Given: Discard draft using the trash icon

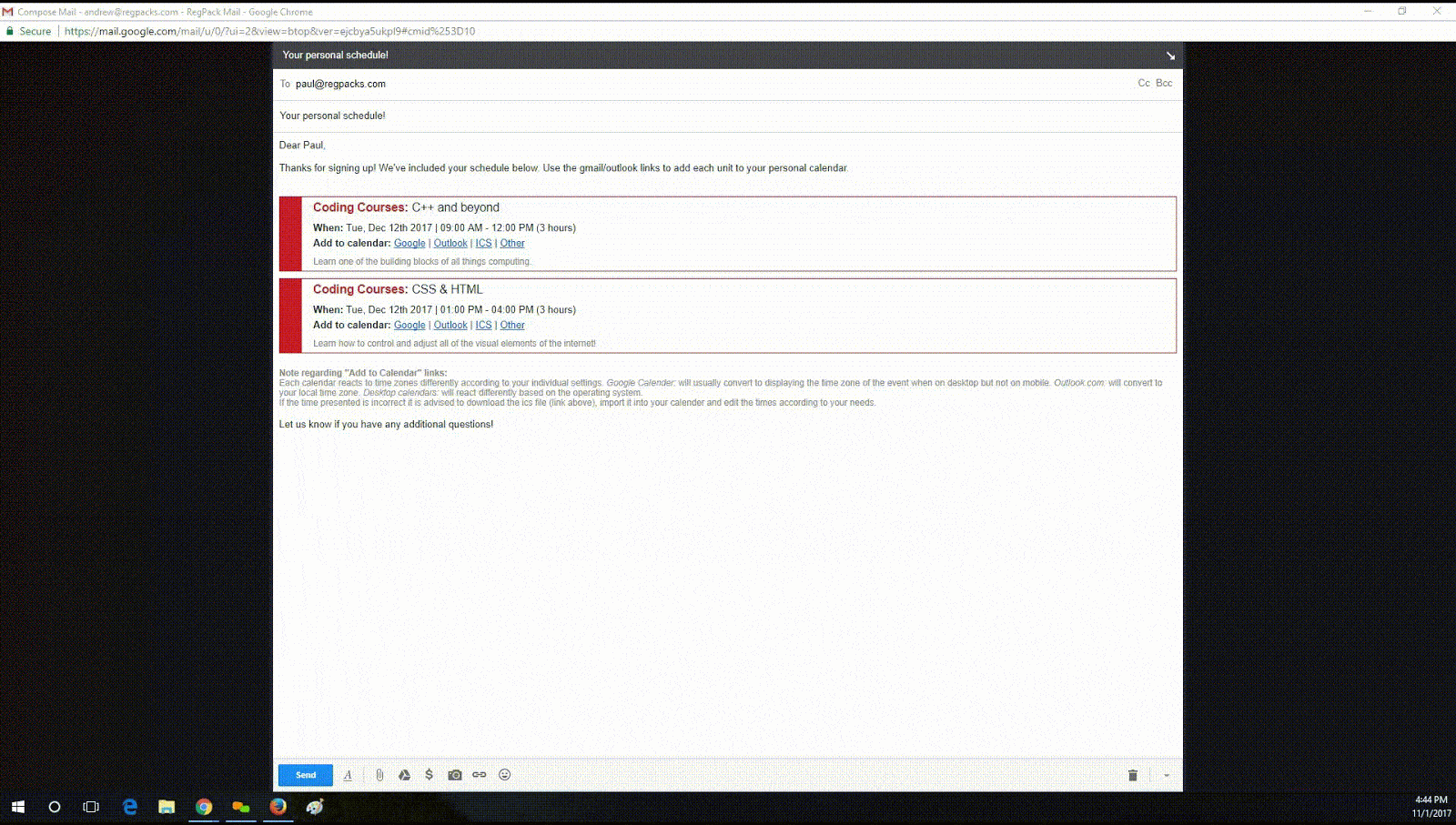Looking at the screenshot, I should click(x=1133, y=775).
